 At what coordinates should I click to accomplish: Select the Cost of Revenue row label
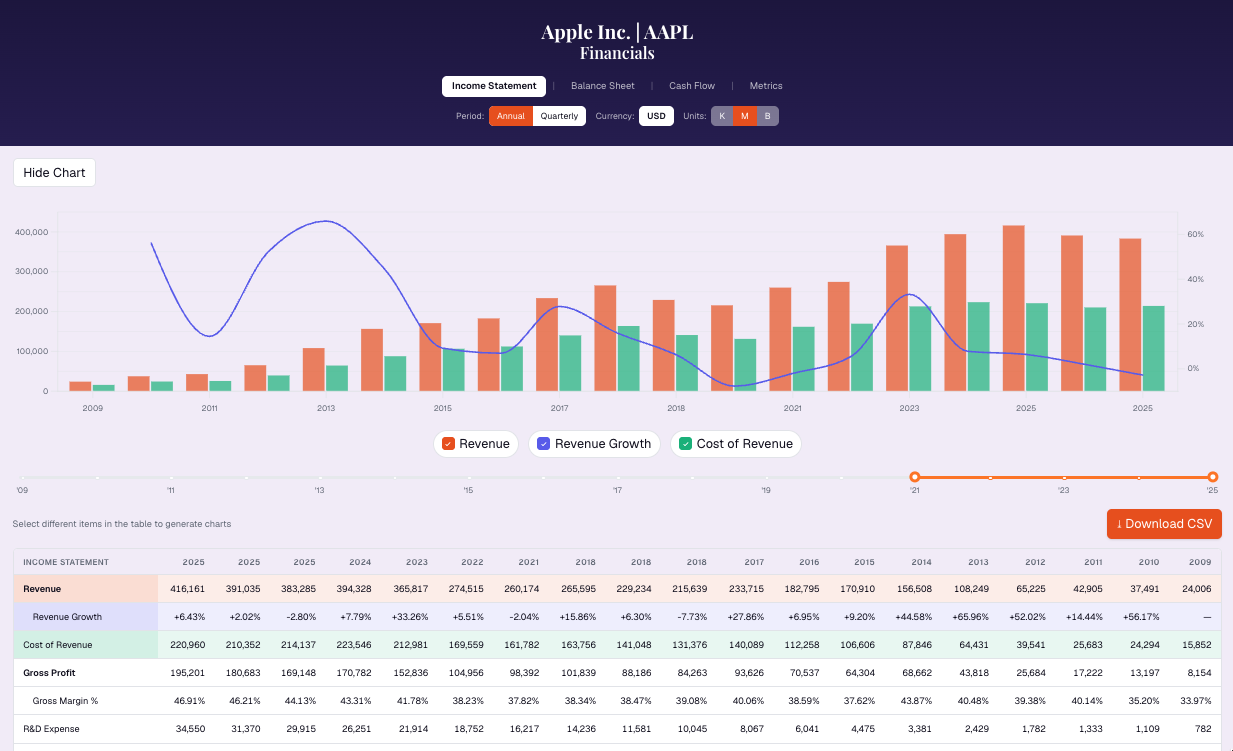pos(58,645)
